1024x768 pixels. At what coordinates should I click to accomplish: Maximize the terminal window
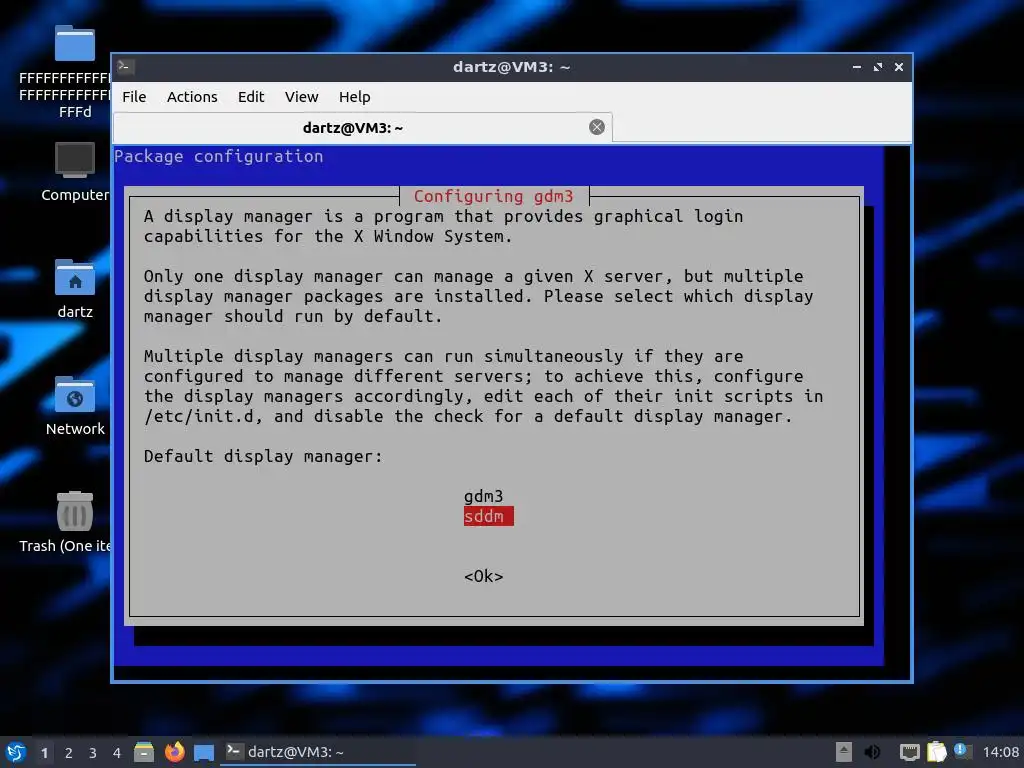click(x=878, y=67)
